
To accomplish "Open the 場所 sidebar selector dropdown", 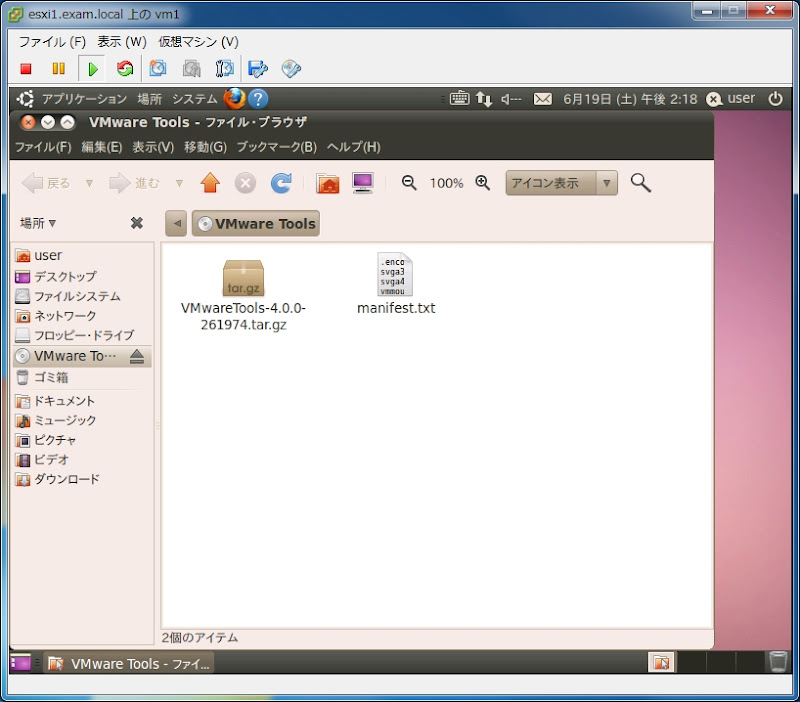I will (38, 223).
